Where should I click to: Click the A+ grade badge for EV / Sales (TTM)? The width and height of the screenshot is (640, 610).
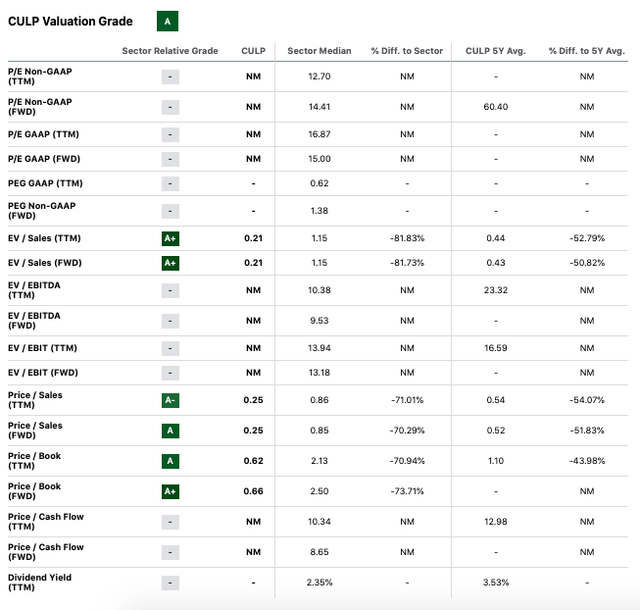click(x=170, y=238)
